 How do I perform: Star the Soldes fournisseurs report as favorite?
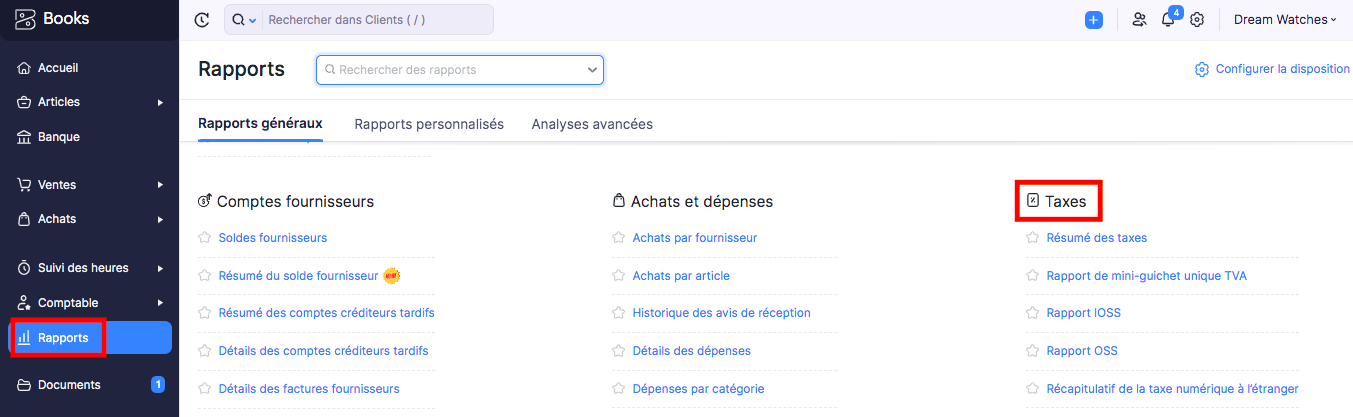coord(205,238)
